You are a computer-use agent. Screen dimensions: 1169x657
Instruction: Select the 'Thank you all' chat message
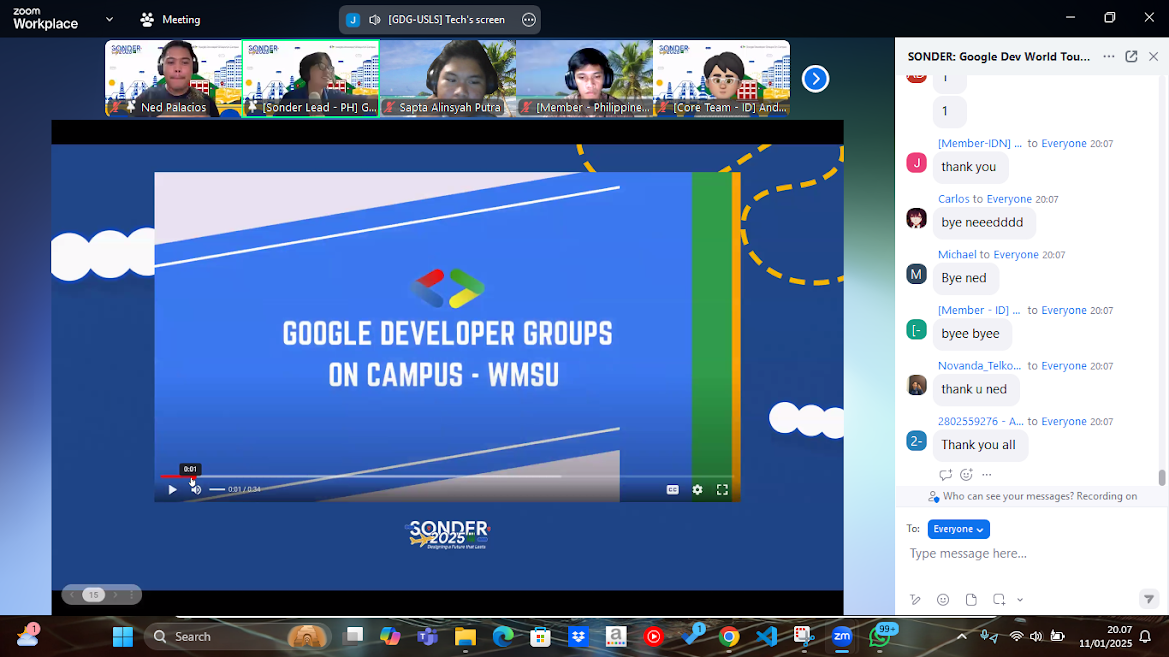[x=978, y=444]
